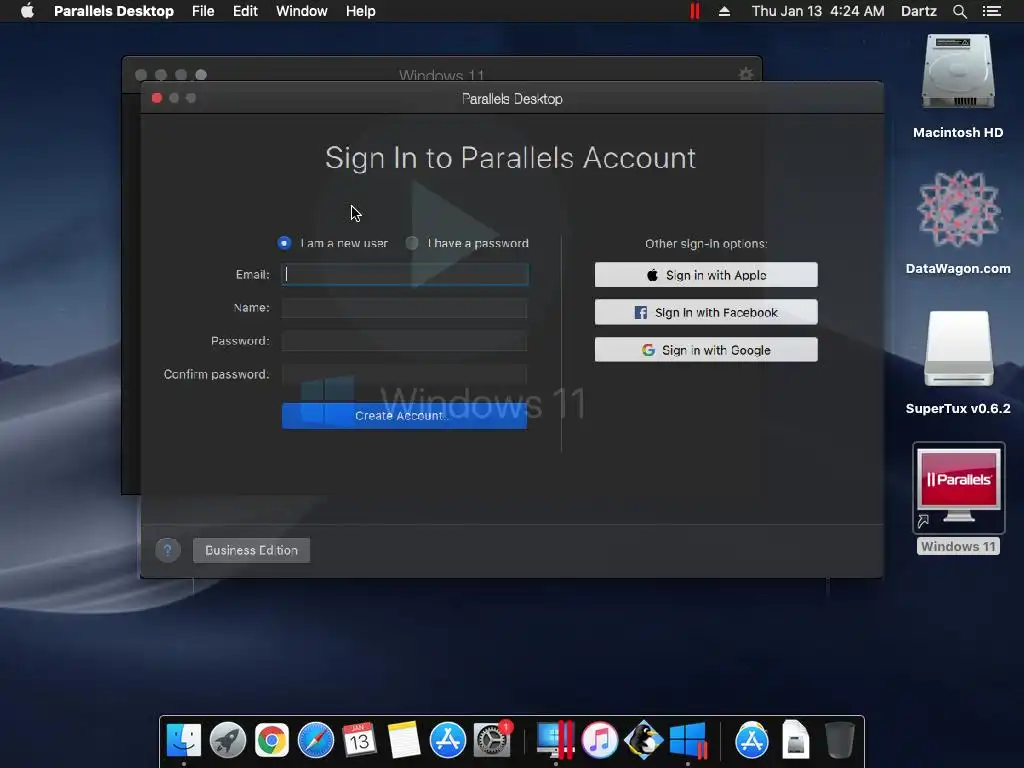Click the Confirm password field
This screenshot has width=1024, height=768.
(404, 374)
